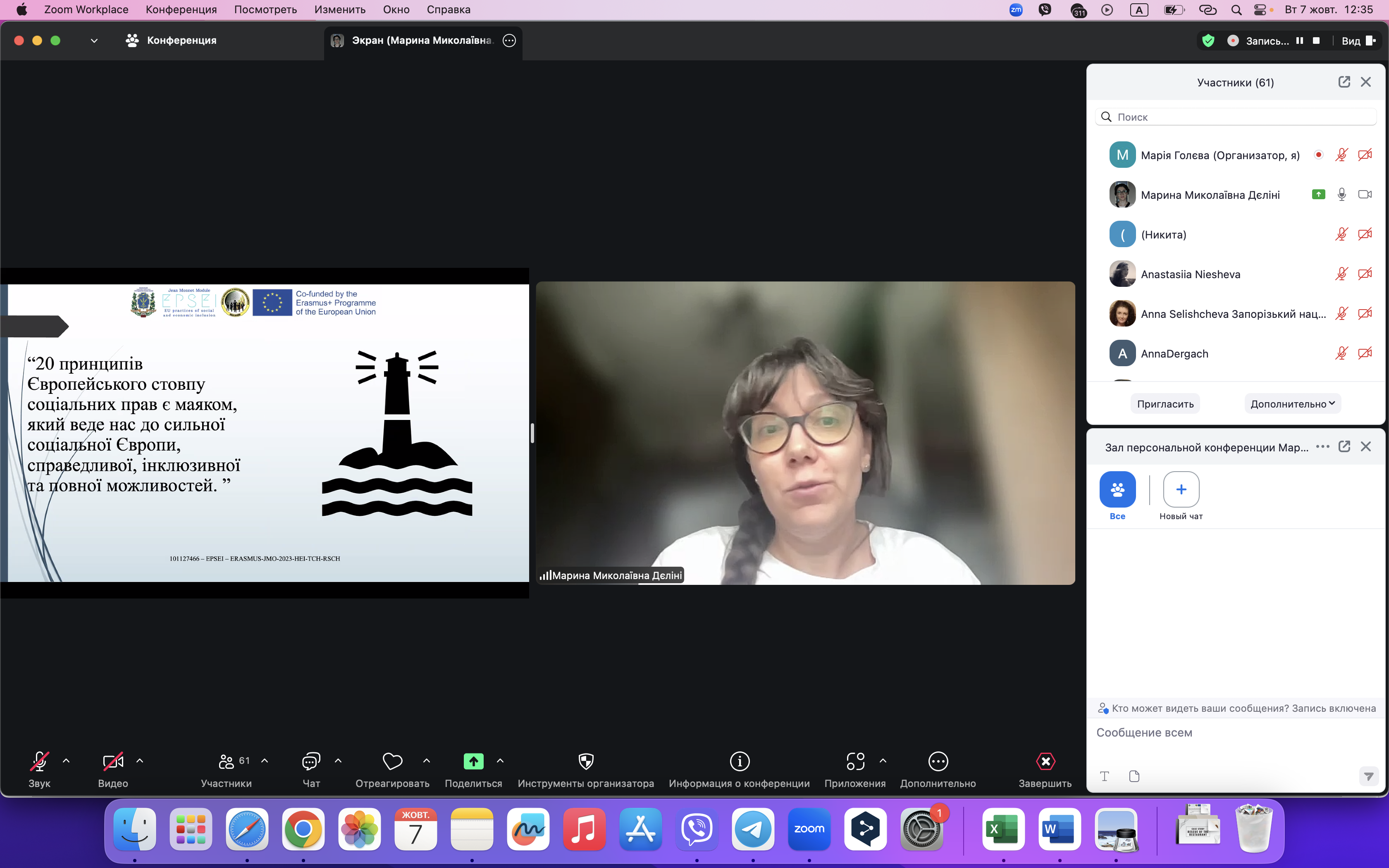Viewport: 1389px width, 868px height.
Task: Open Conference information icon
Action: 739,761
